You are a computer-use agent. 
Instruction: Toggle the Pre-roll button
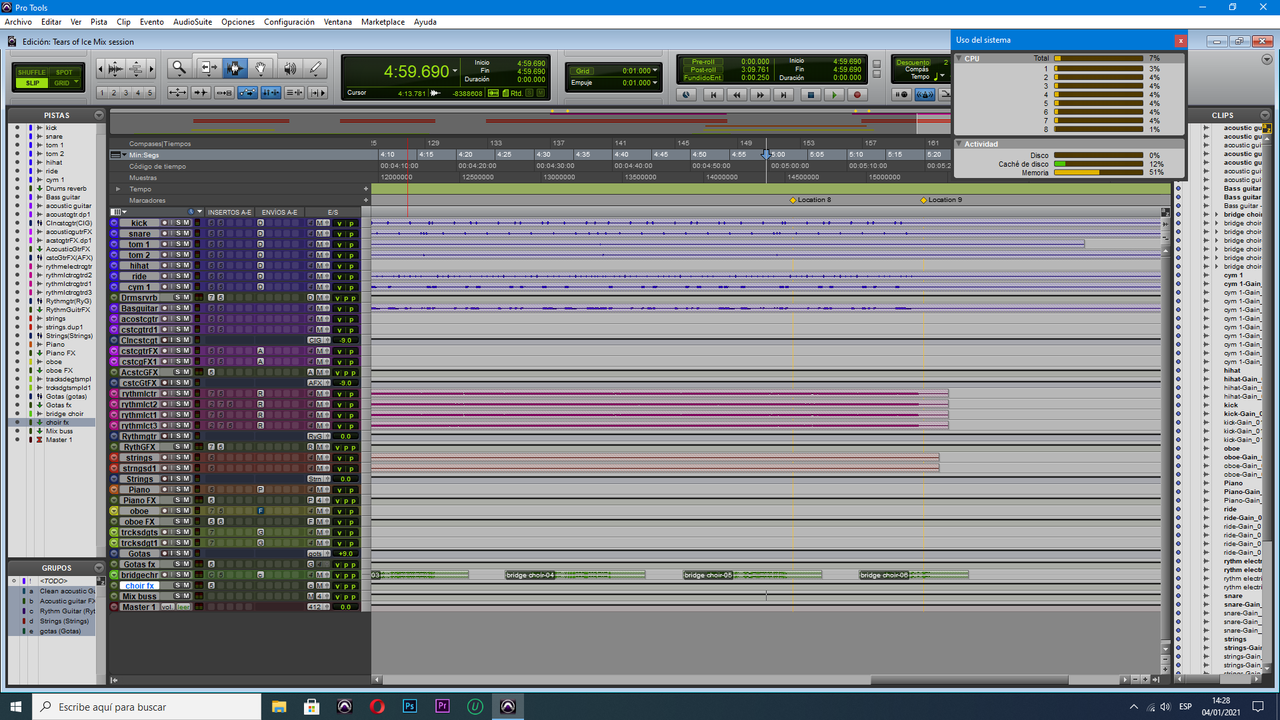click(x=702, y=61)
